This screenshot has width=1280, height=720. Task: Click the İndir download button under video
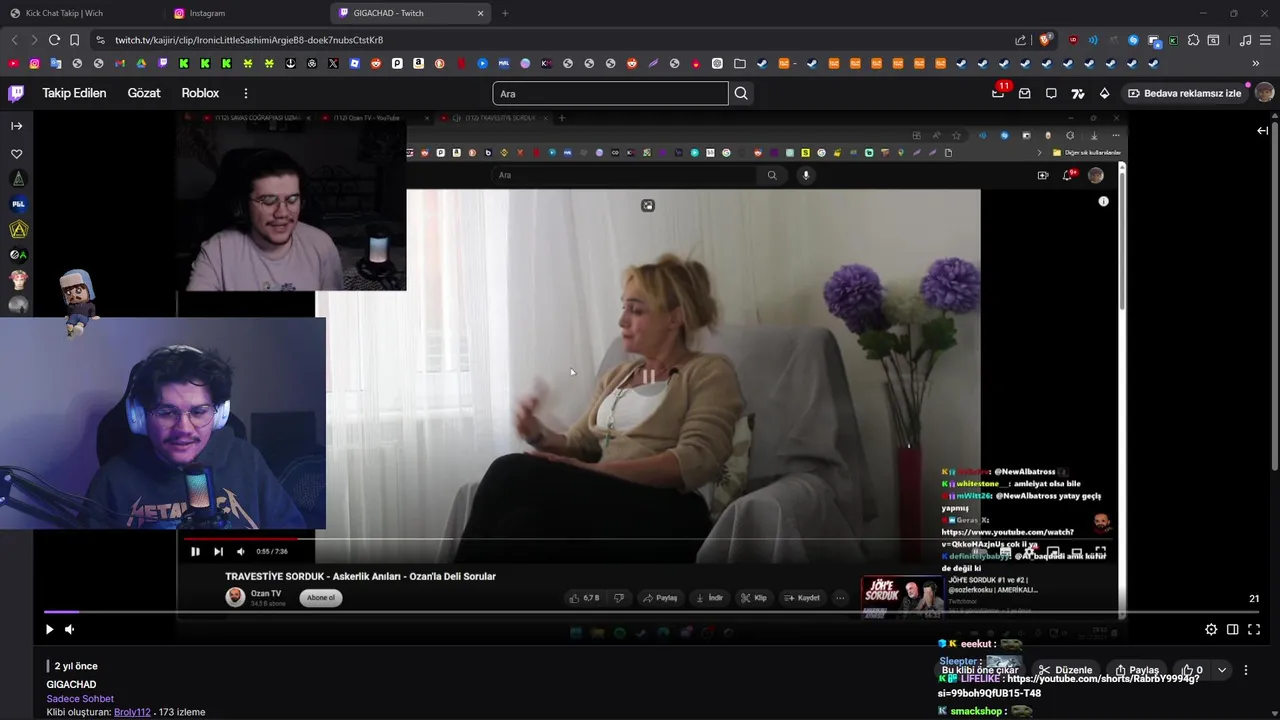(709, 598)
